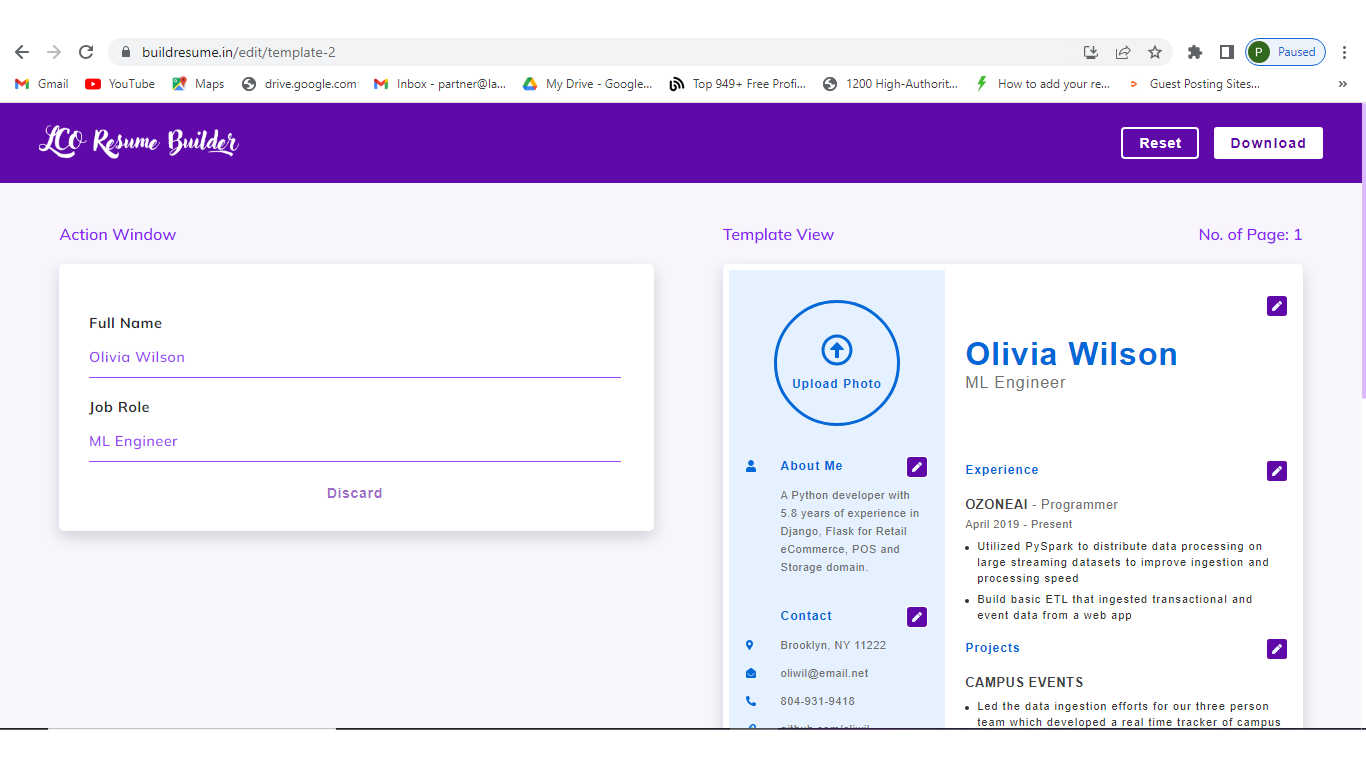Image resolution: width=1366 pixels, height=768 pixels.
Task: Expand the hidden bookmarks overflow chevron
Action: click(x=1342, y=84)
